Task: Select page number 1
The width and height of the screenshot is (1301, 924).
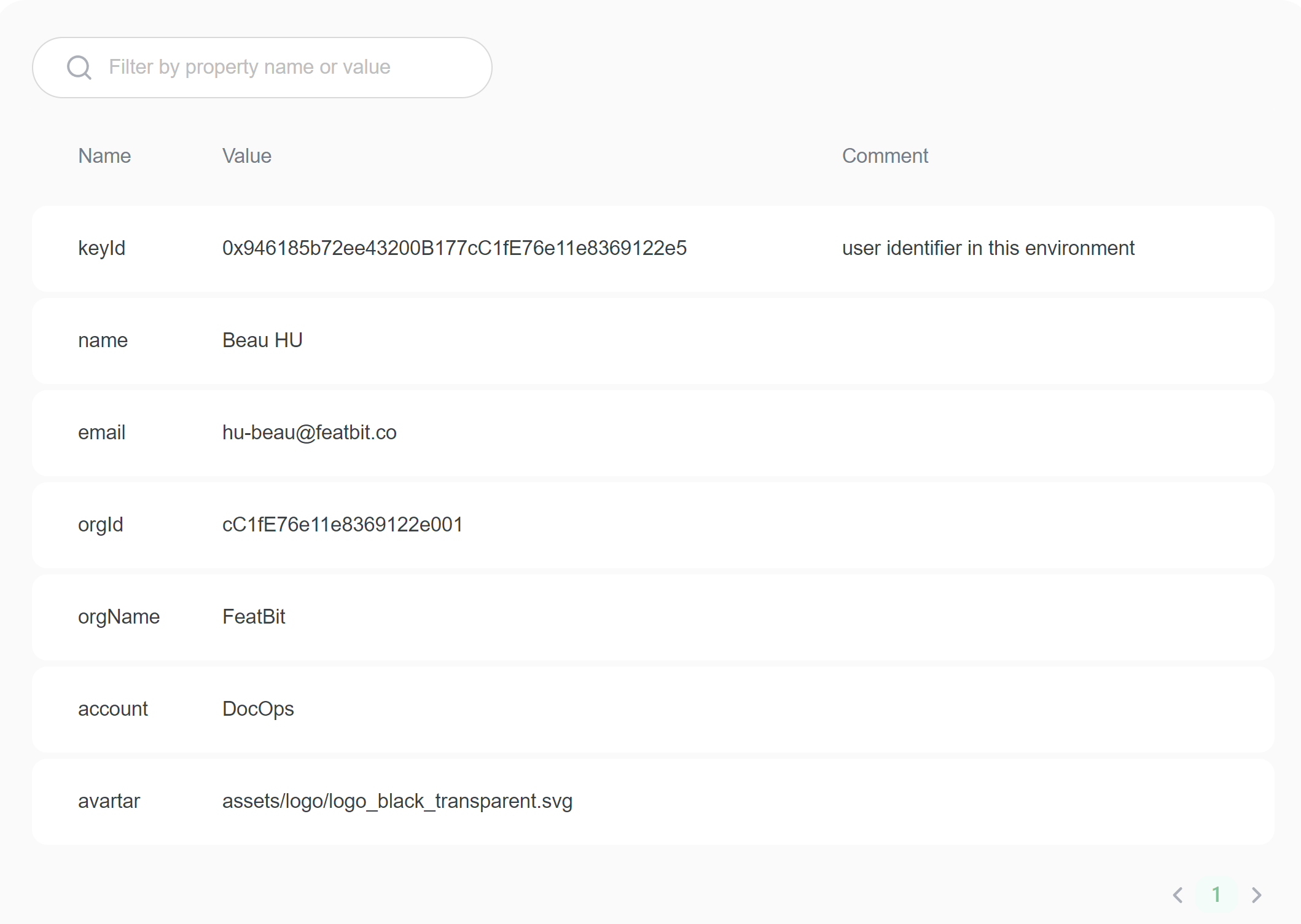Action: (1216, 895)
